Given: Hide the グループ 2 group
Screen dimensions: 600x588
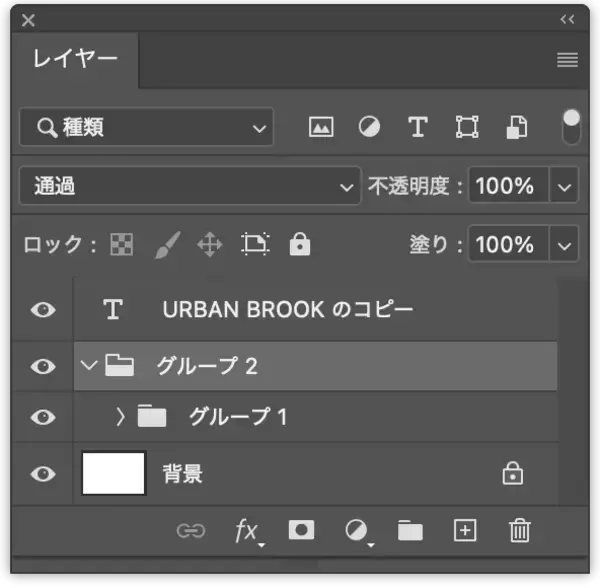Looking at the screenshot, I should click(x=43, y=366).
